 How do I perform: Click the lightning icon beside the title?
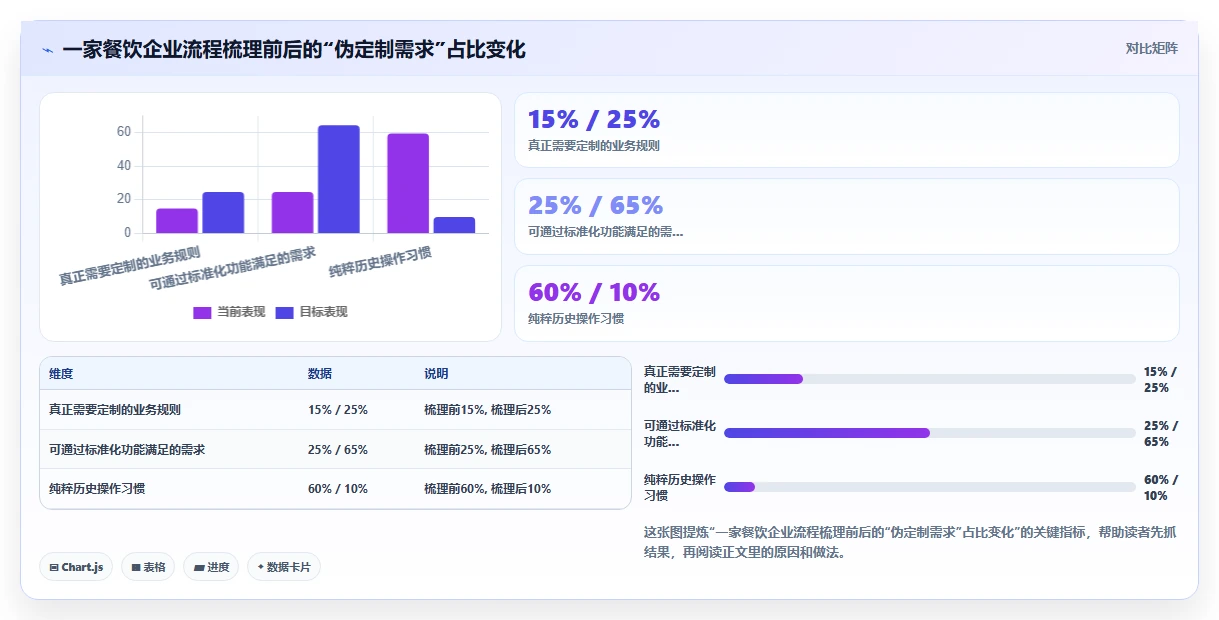47,49
